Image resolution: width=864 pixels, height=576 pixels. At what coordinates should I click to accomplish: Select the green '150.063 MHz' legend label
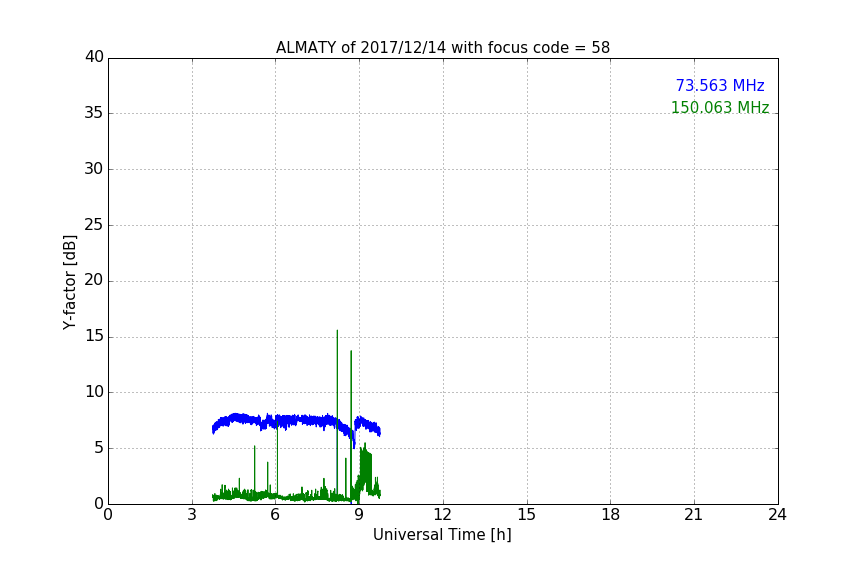tap(720, 107)
